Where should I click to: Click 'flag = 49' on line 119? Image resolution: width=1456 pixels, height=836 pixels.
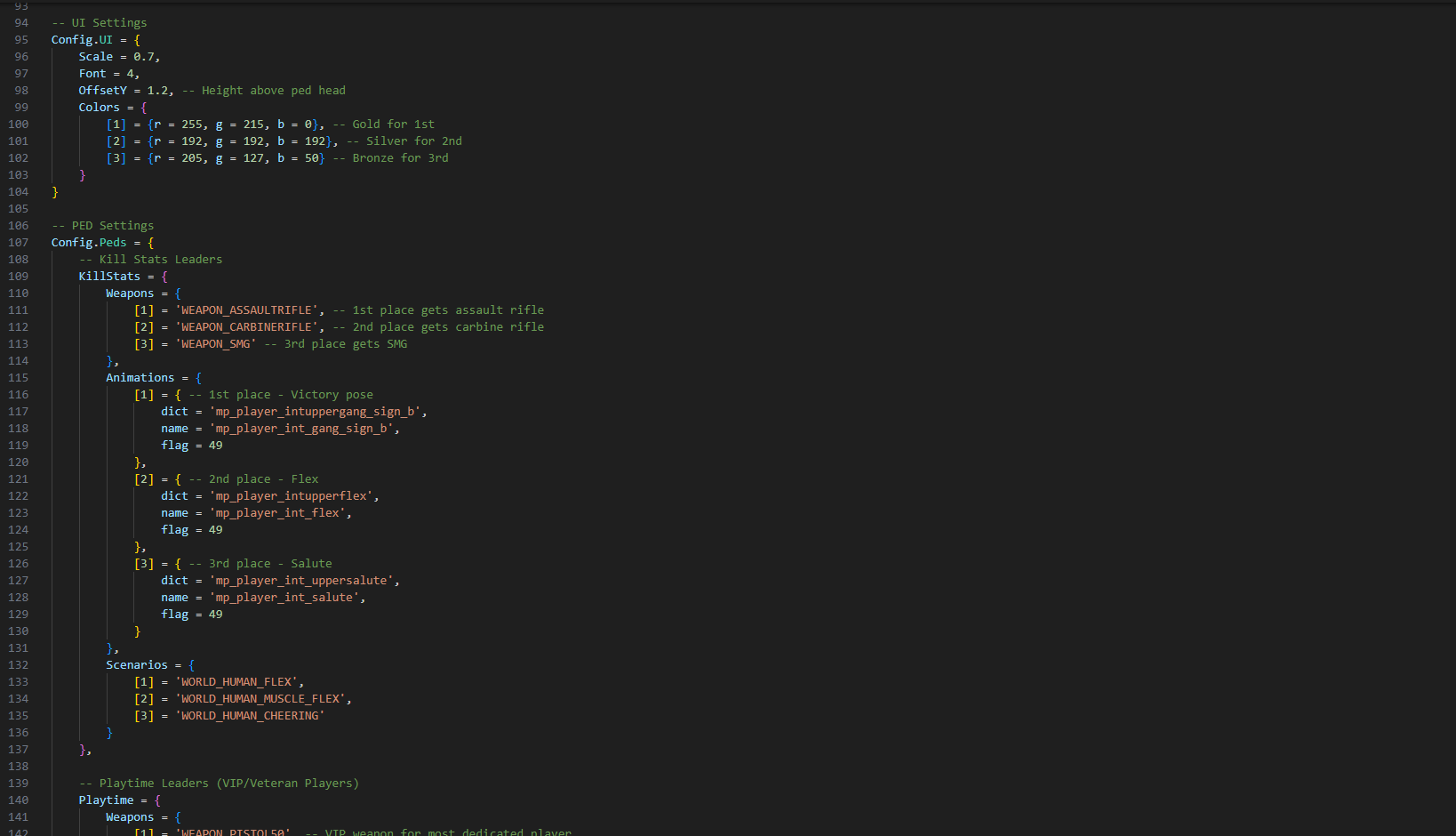click(x=192, y=446)
